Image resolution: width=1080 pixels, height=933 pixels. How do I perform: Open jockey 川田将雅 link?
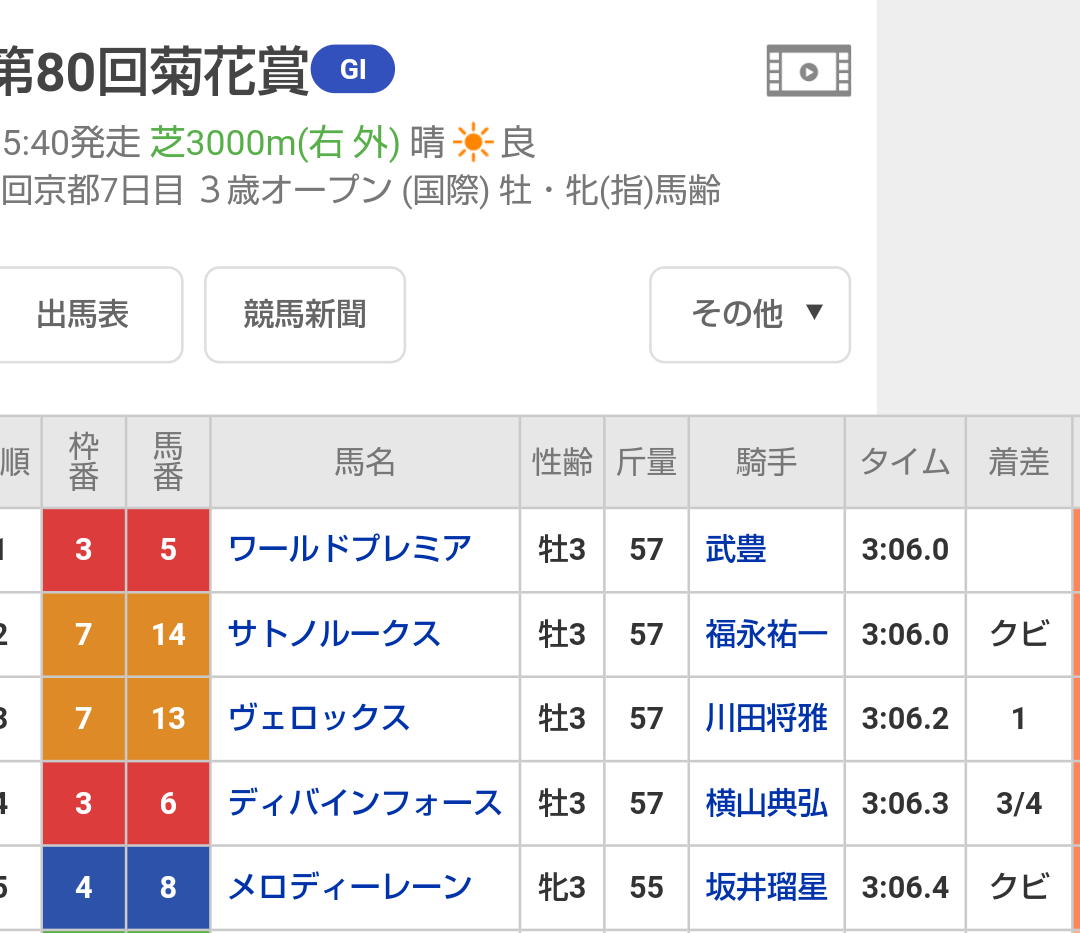pyautogui.click(x=767, y=718)
